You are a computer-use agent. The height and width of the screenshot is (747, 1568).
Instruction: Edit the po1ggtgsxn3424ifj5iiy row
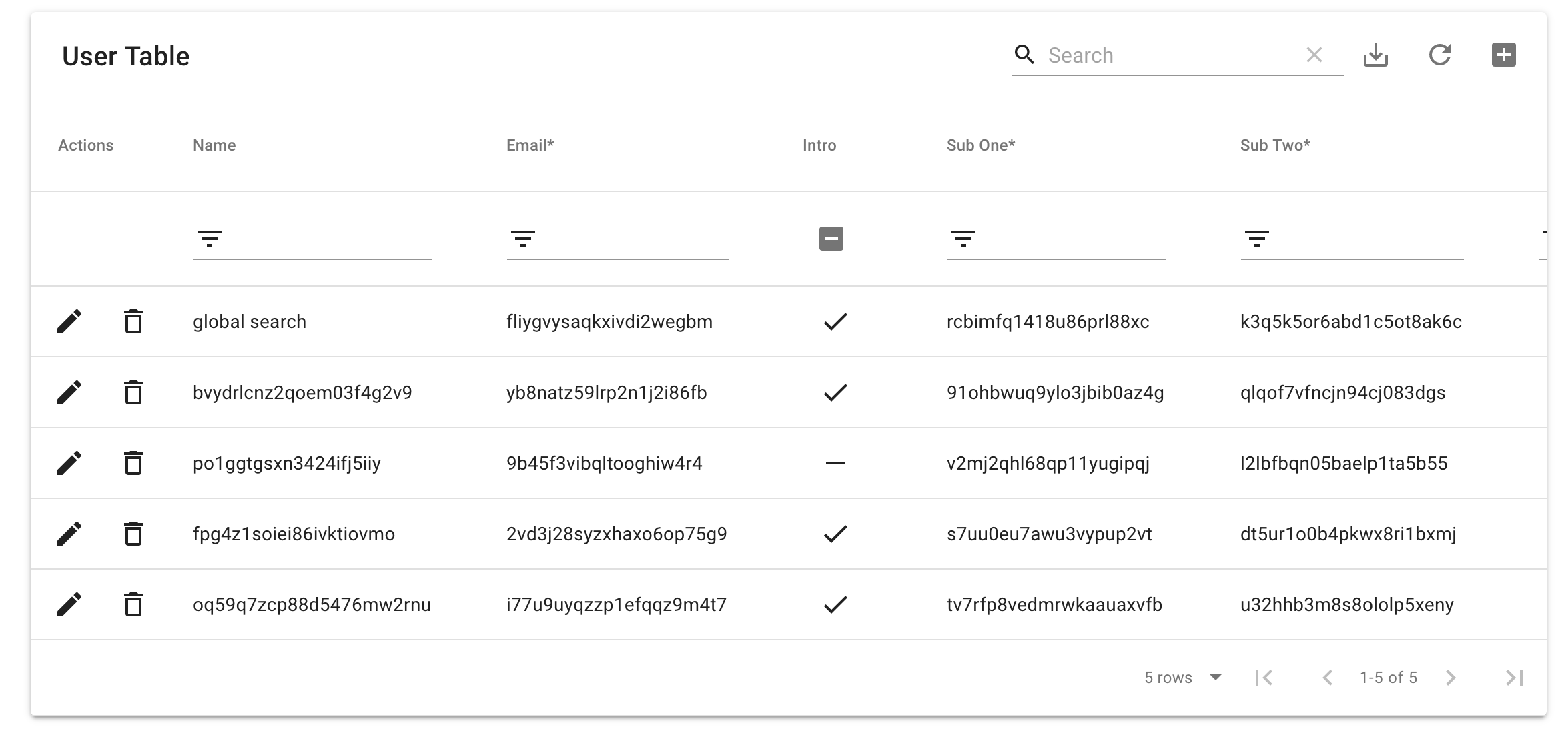tap(69, 464)
